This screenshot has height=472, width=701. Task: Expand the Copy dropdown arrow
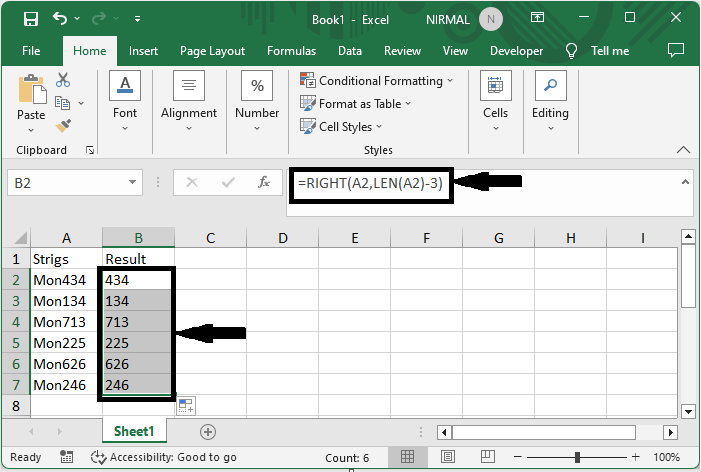tap(81, 103)
